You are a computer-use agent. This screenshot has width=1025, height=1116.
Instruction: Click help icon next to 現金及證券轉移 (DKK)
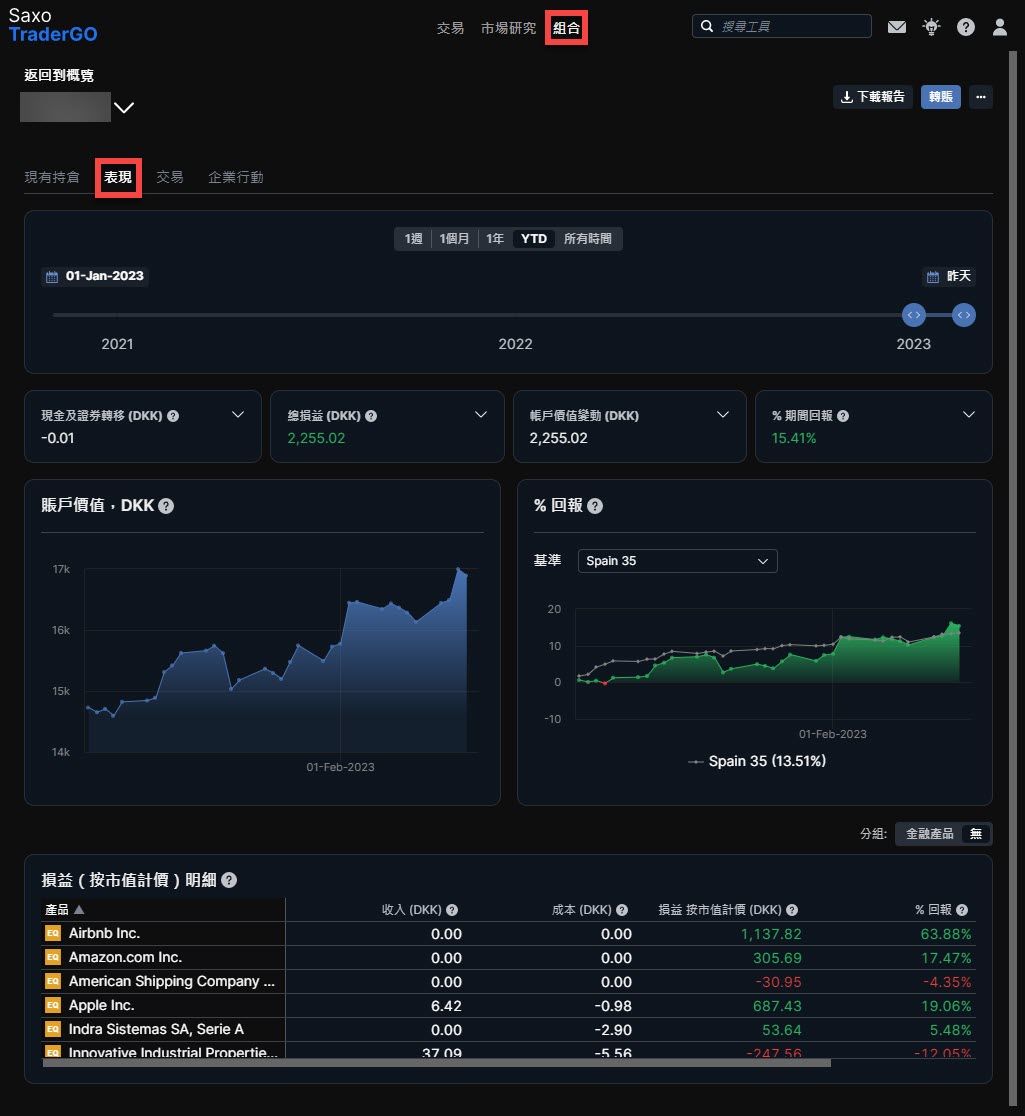(173, 416)
